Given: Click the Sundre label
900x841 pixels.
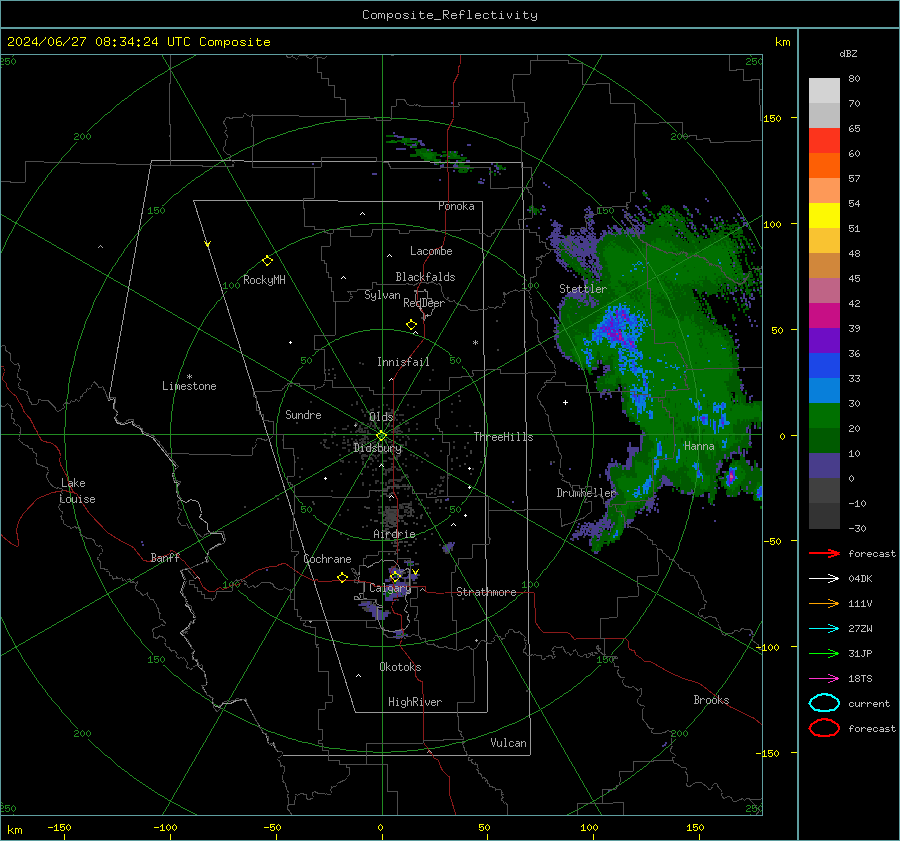Looking at the screenshot, I should click(303, 414).
